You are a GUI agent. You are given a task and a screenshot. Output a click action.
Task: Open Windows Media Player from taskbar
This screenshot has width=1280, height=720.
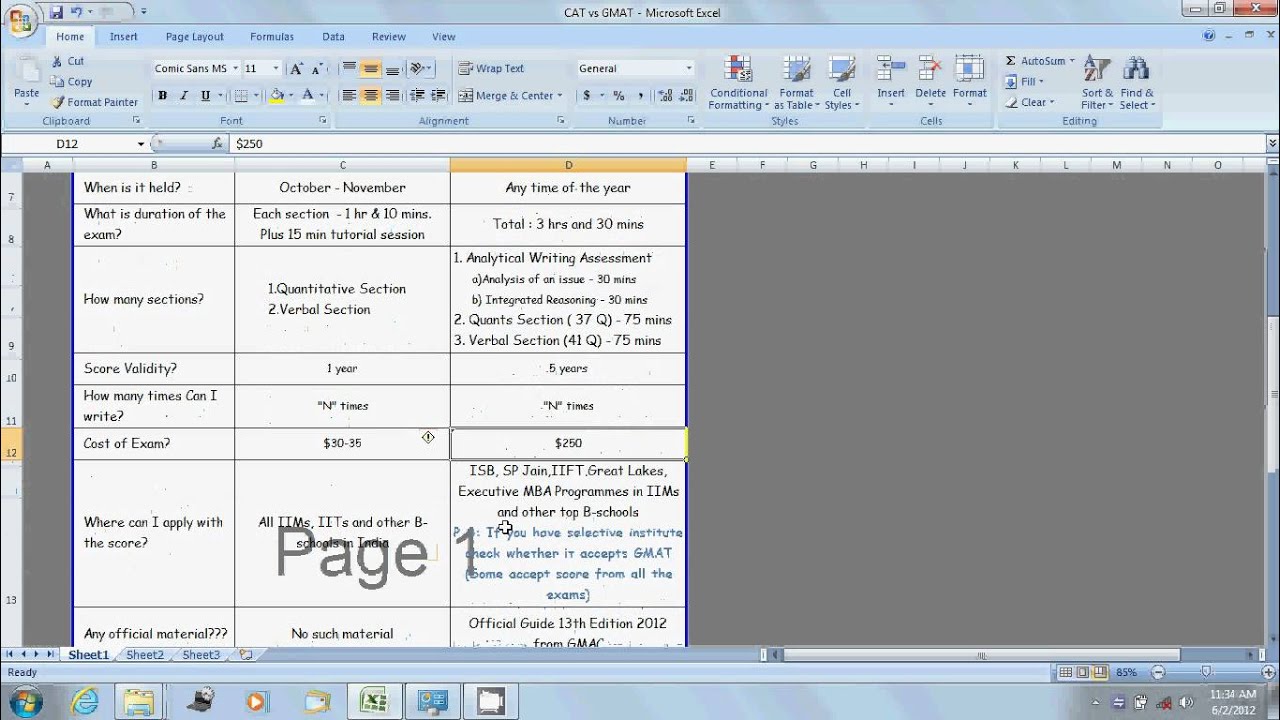point(256,701)
